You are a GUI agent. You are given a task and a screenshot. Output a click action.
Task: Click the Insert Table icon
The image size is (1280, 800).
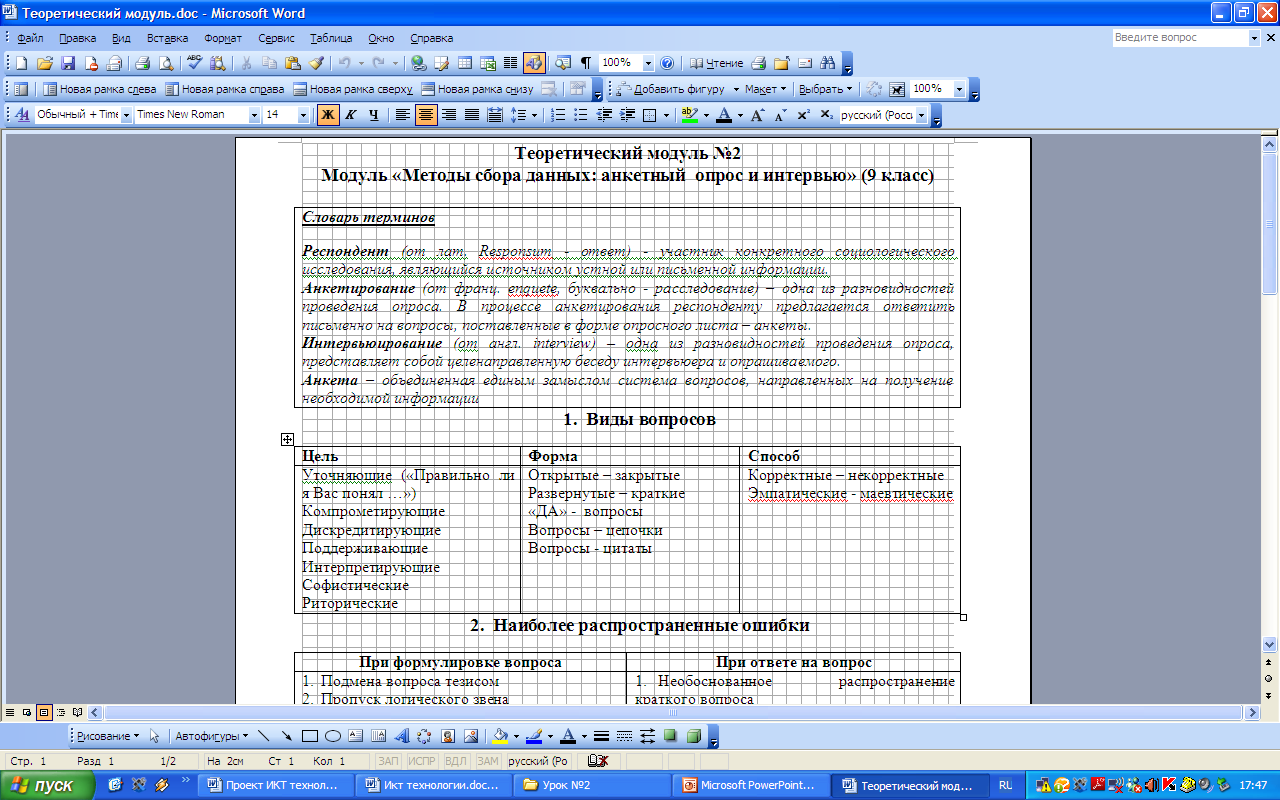pyautogui.click(x=464, y=63)
